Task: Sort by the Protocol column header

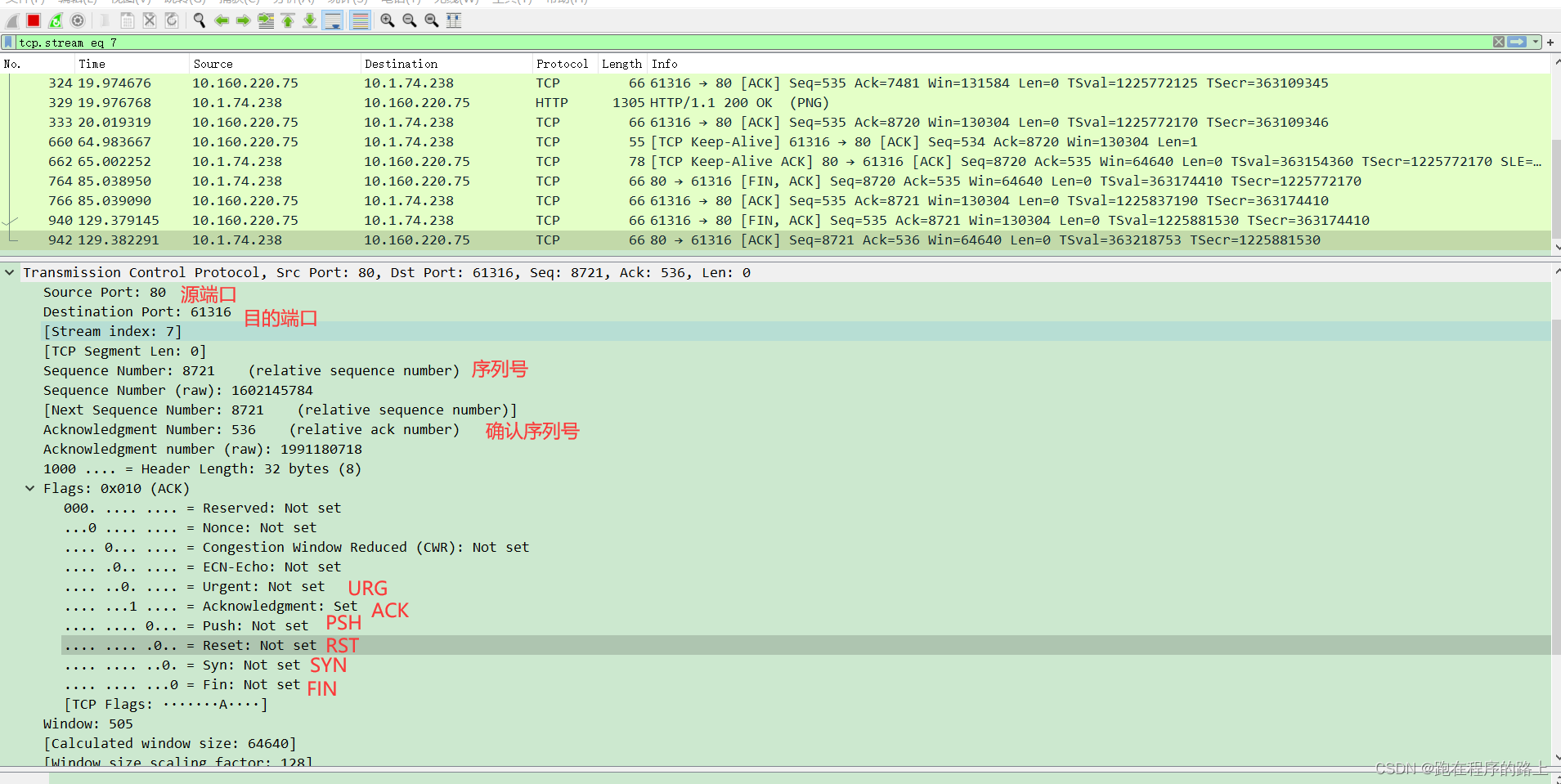Action: pyautogui.click(x=564, y=64)
